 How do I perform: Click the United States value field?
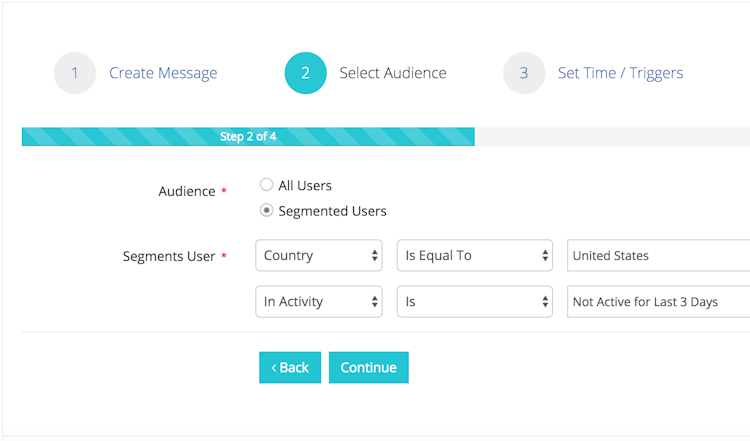[658, 256]
